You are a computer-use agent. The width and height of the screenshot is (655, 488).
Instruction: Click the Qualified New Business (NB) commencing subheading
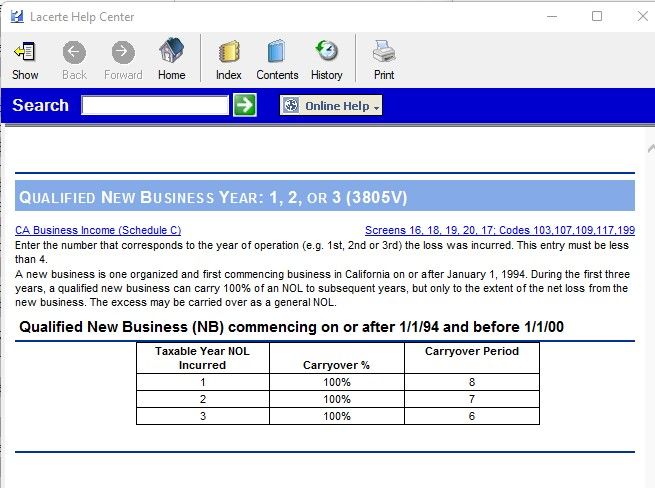coord(292,327)
